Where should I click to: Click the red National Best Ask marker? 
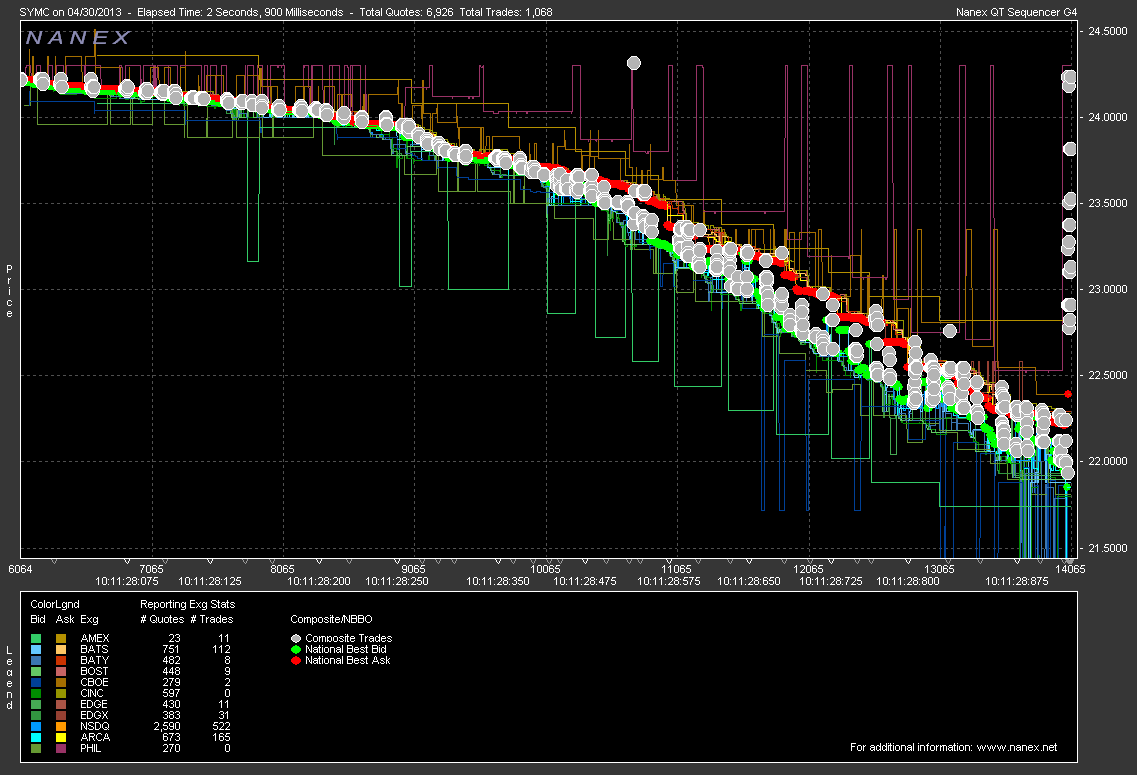tap(296, 660)
